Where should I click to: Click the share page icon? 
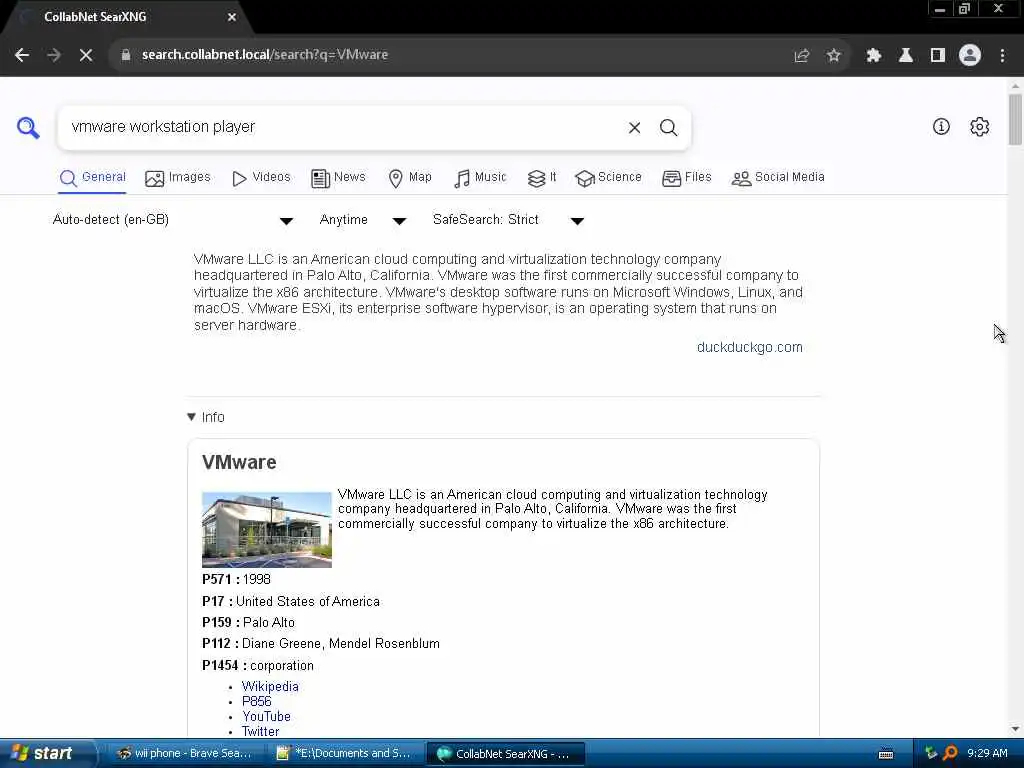point(801,56)
